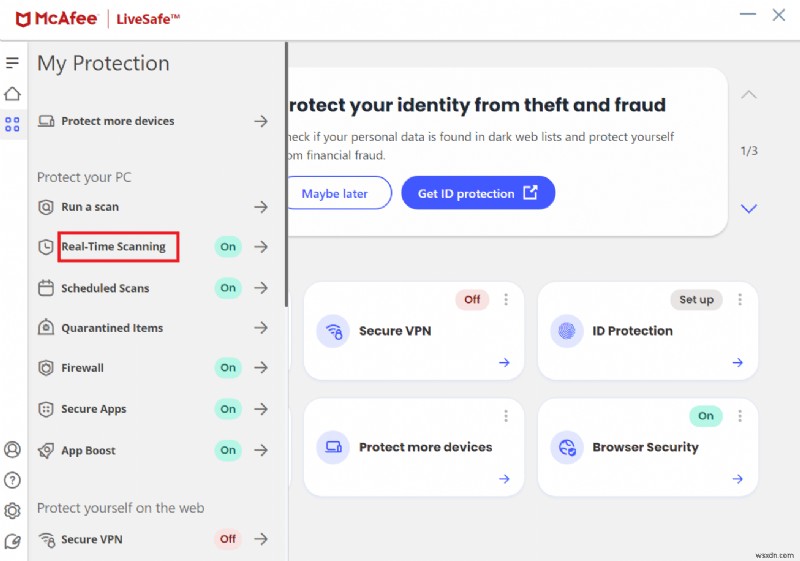Expand next banner with down chevron
Image resolution: width=800 pixels, height=561 pixels.
click(749, 209)
